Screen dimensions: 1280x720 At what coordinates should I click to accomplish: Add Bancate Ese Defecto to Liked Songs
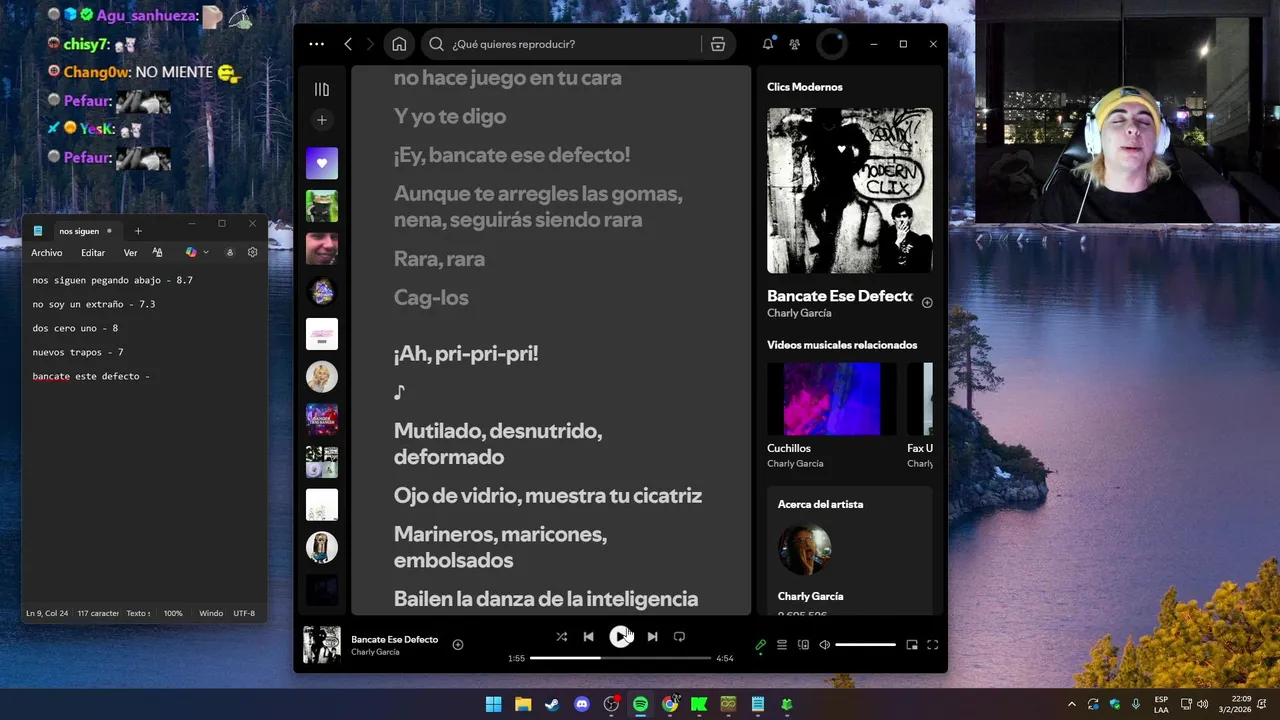coord(458,645)
